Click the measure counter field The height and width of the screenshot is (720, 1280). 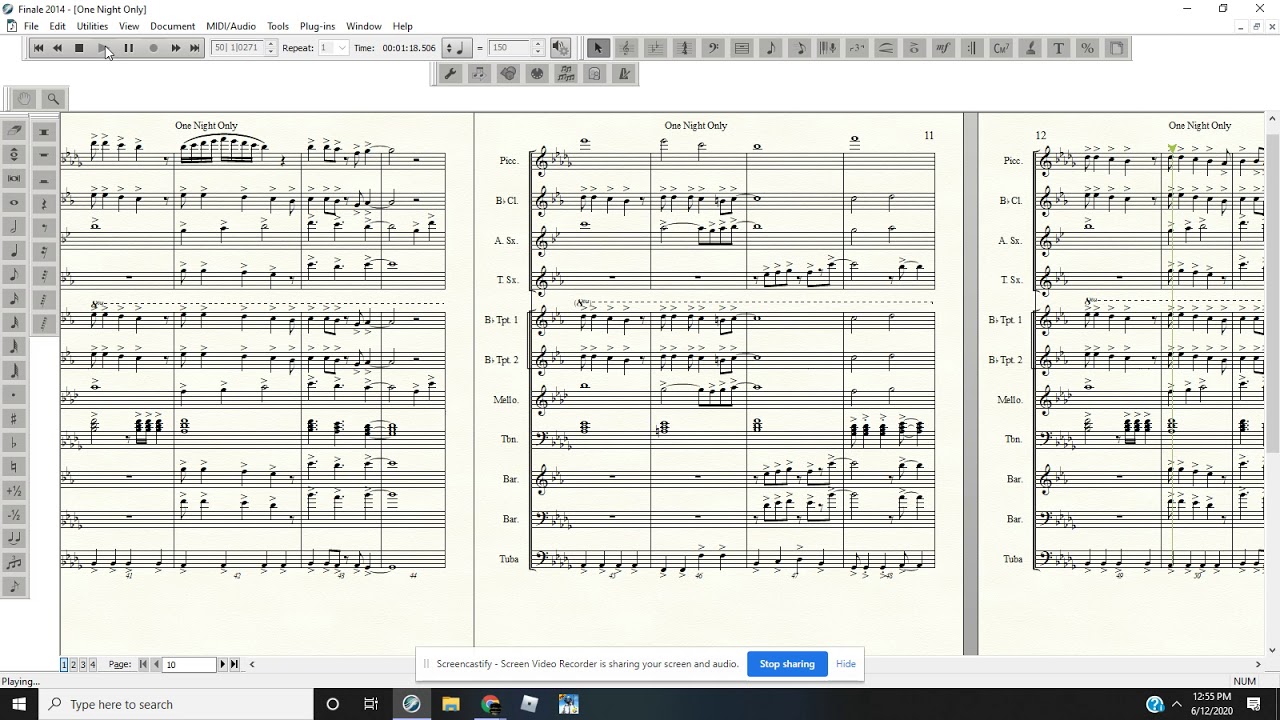237,48
